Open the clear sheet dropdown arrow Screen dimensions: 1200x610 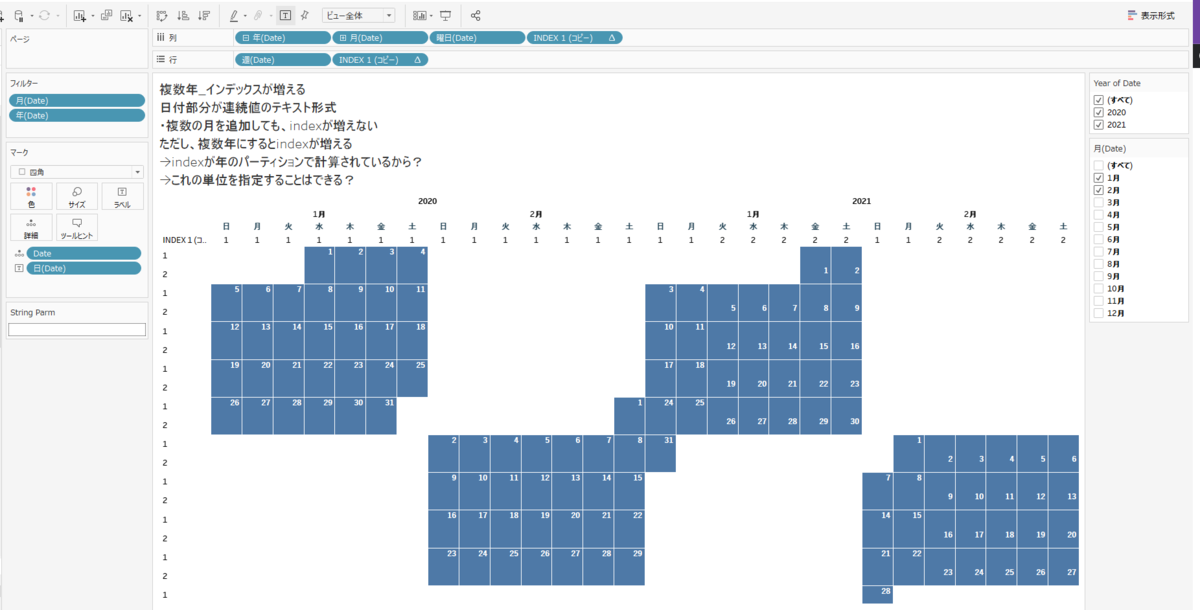pyautogui.click(x=139, y=16)
